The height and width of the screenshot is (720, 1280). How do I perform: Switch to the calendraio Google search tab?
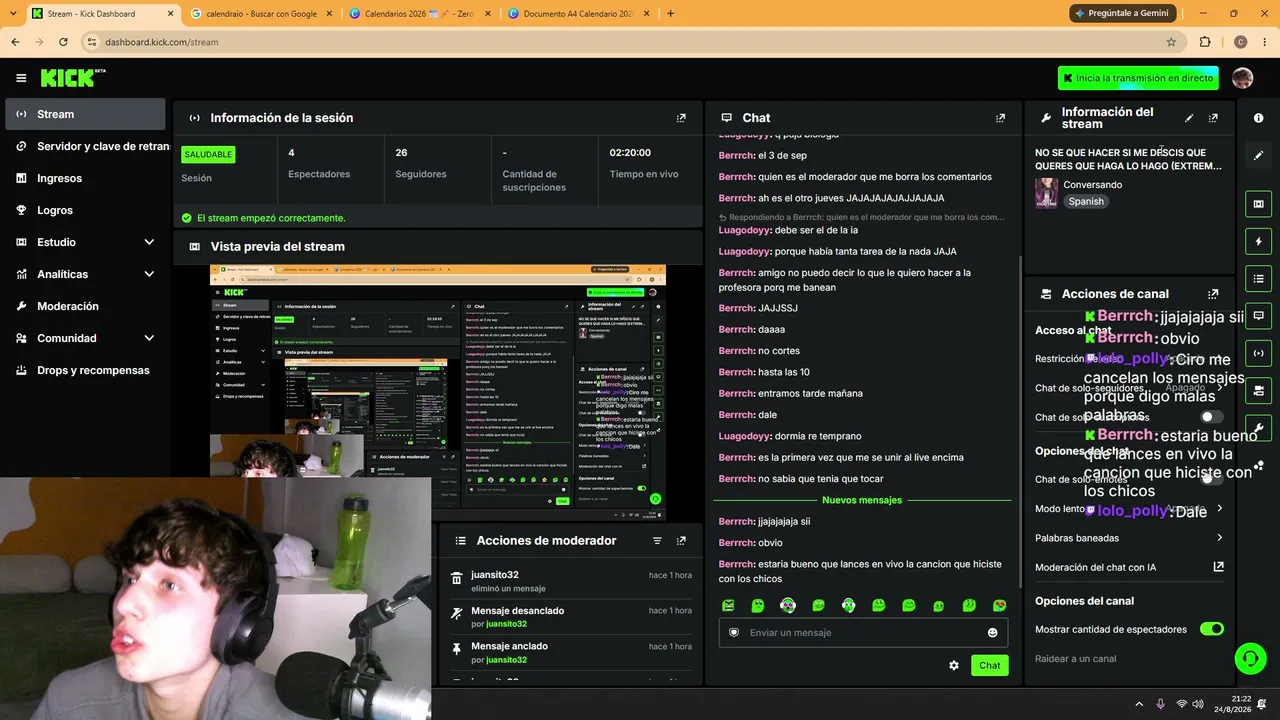(x=260, y=13)
